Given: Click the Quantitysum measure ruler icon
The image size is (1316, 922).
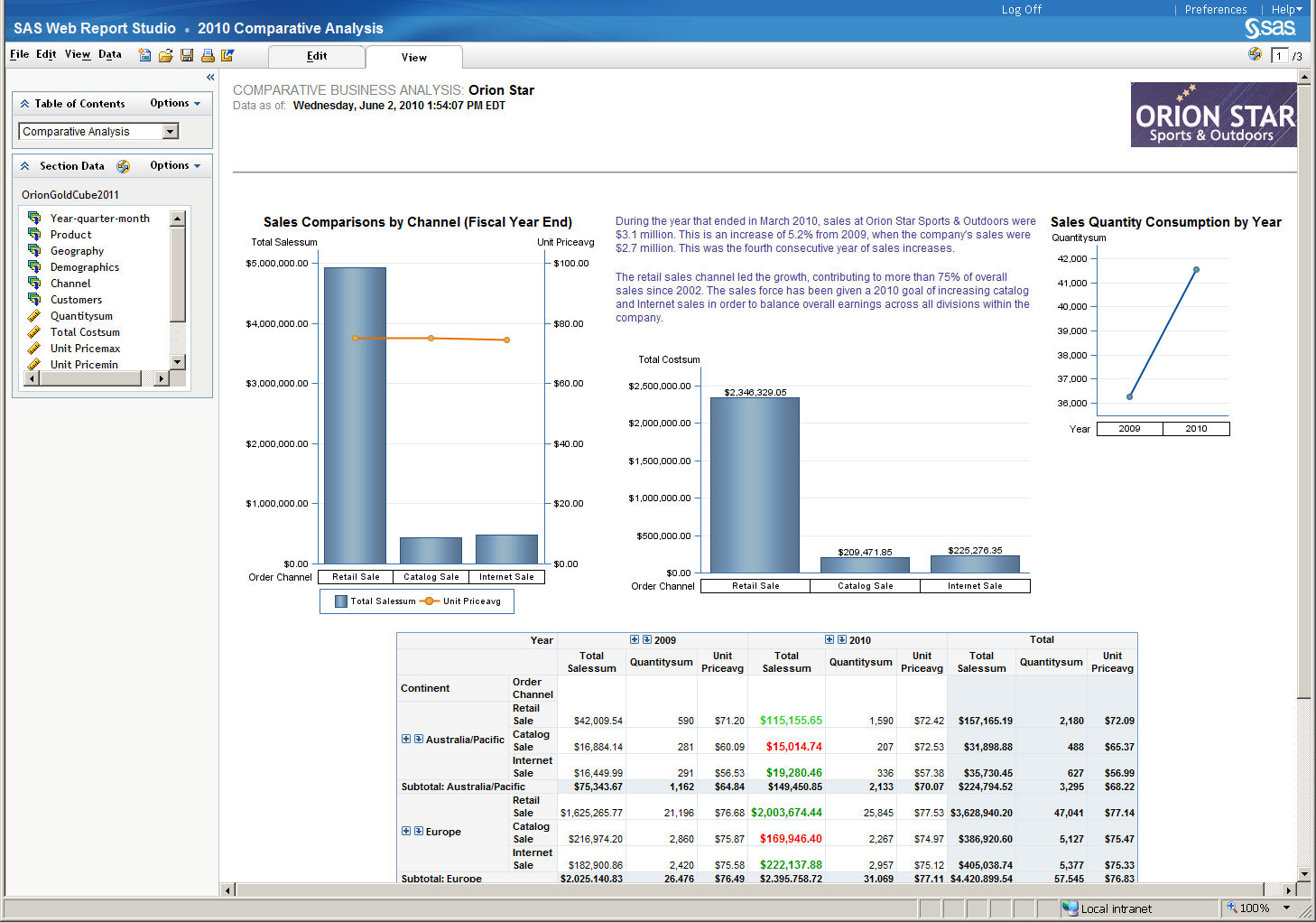Looking at the screenshot, I should pos(34,315).
